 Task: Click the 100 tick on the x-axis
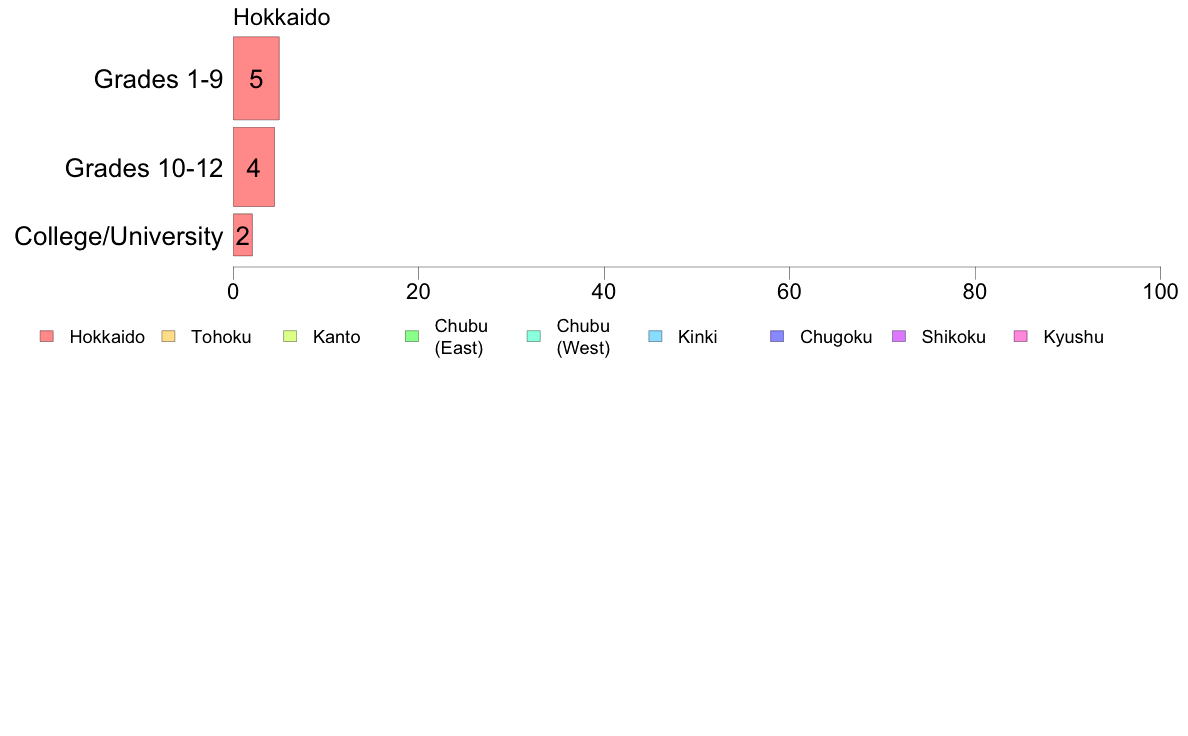[x=1160, y=291]
